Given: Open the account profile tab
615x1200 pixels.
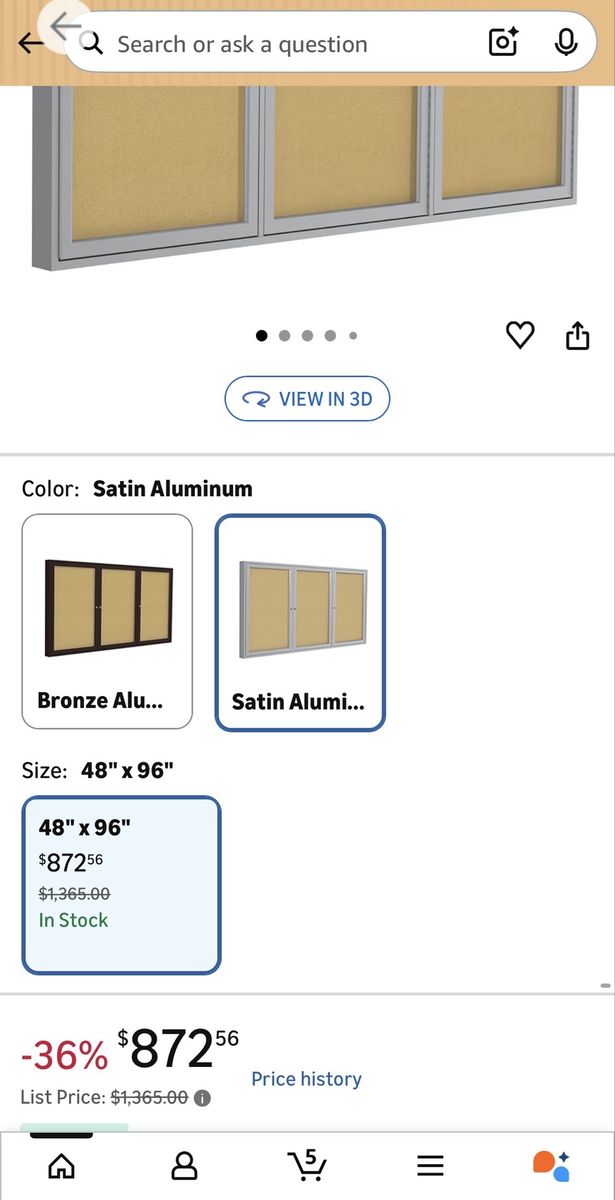Looking at the screenshot, I should (184, 1165).
